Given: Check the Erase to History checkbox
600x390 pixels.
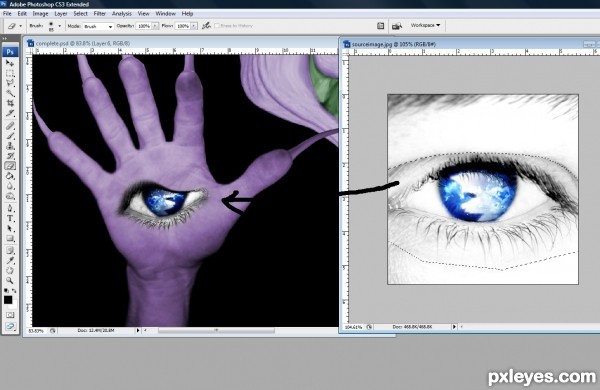Looking at the screenshot, I should 217,26.
